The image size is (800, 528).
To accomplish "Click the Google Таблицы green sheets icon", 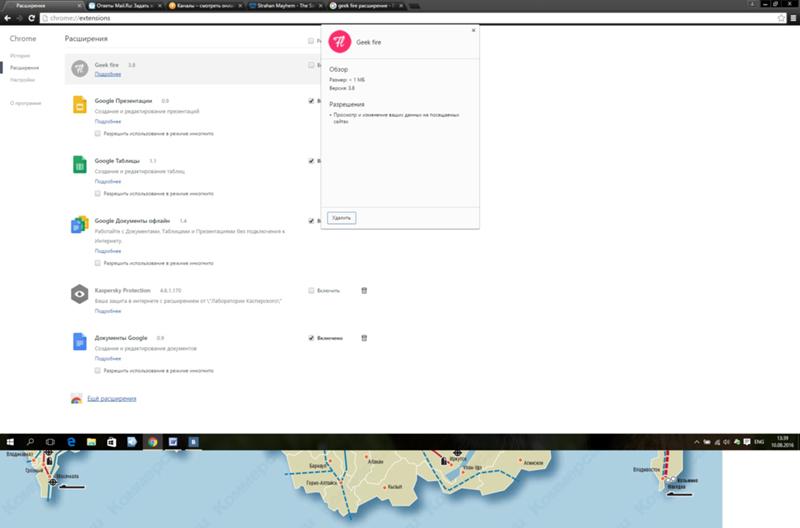I will click(80, 164).
